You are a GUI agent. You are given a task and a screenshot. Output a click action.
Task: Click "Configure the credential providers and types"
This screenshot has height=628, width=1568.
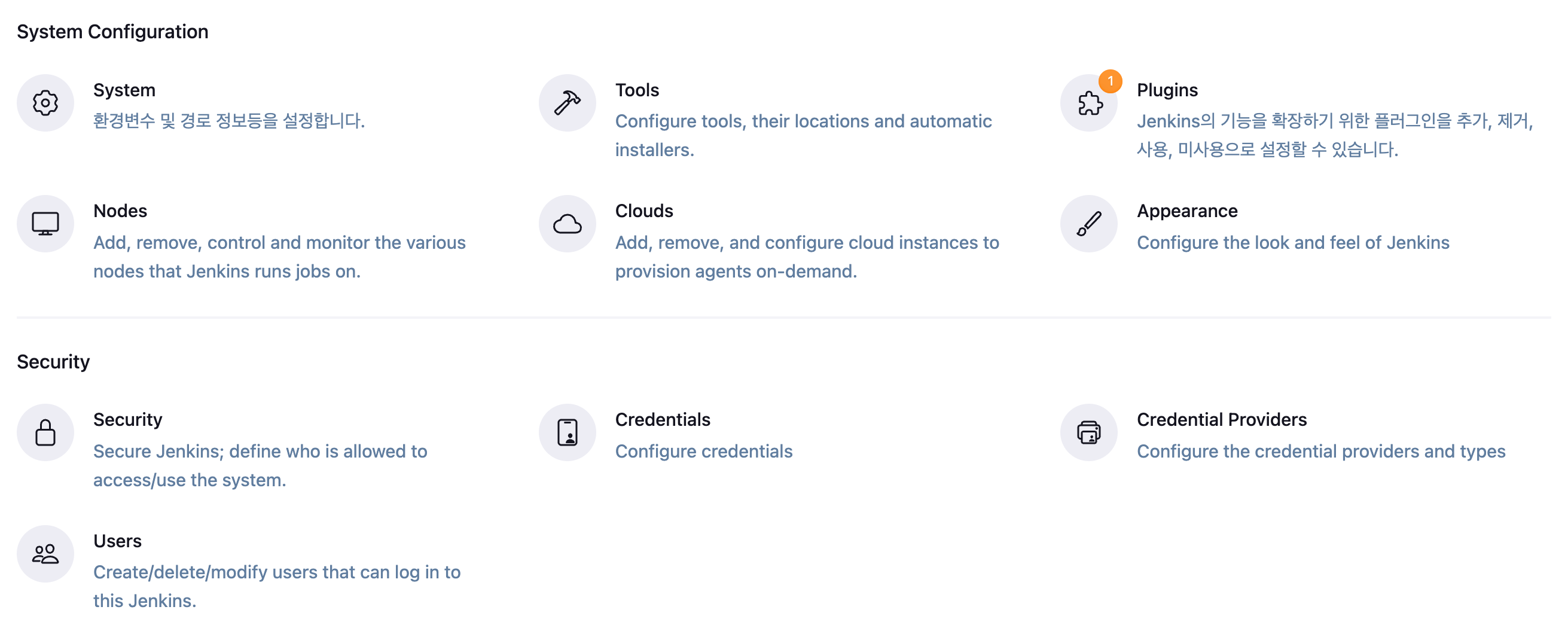point(1321,451)
